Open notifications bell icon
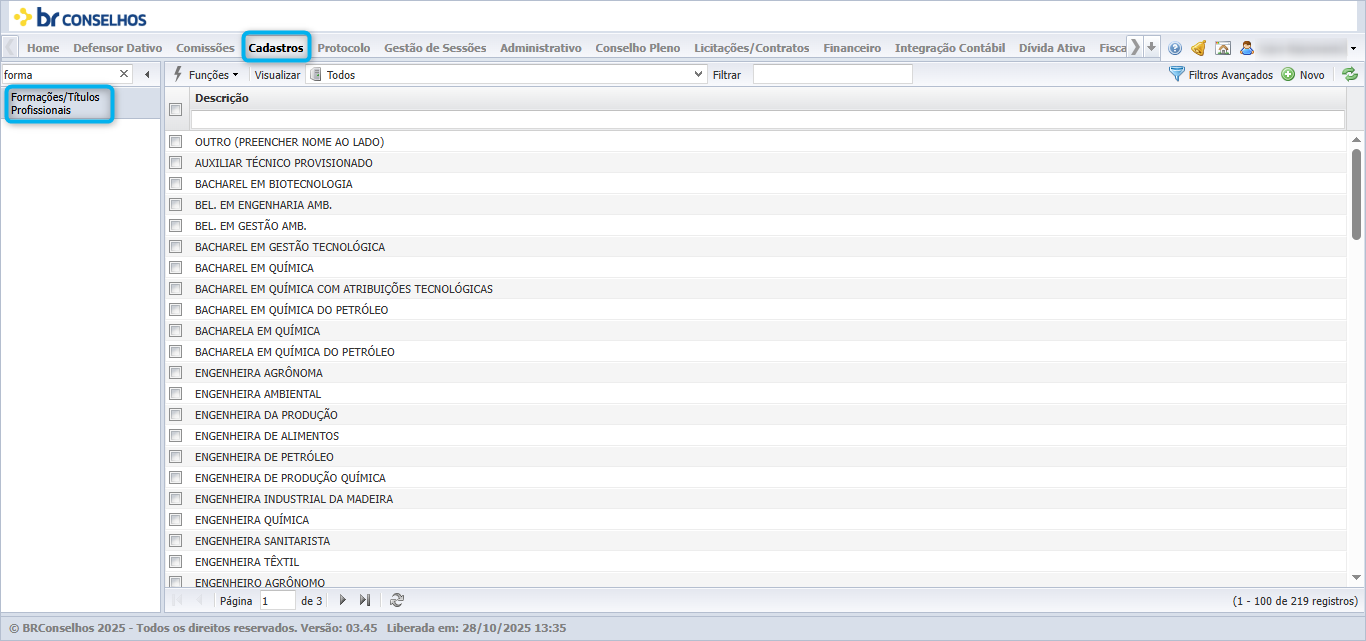Image resolution: width=1366 pixels, height=641 pixels. [1198, 48]
